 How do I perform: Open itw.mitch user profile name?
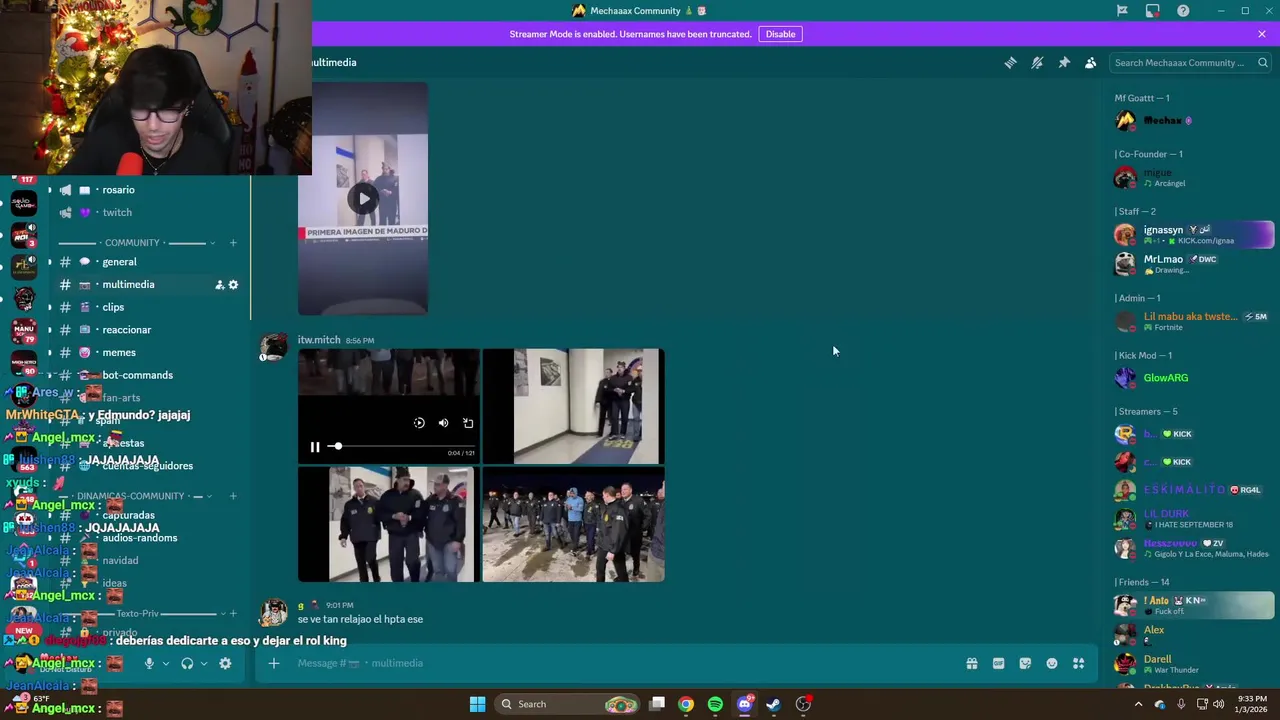coord(319,340)
